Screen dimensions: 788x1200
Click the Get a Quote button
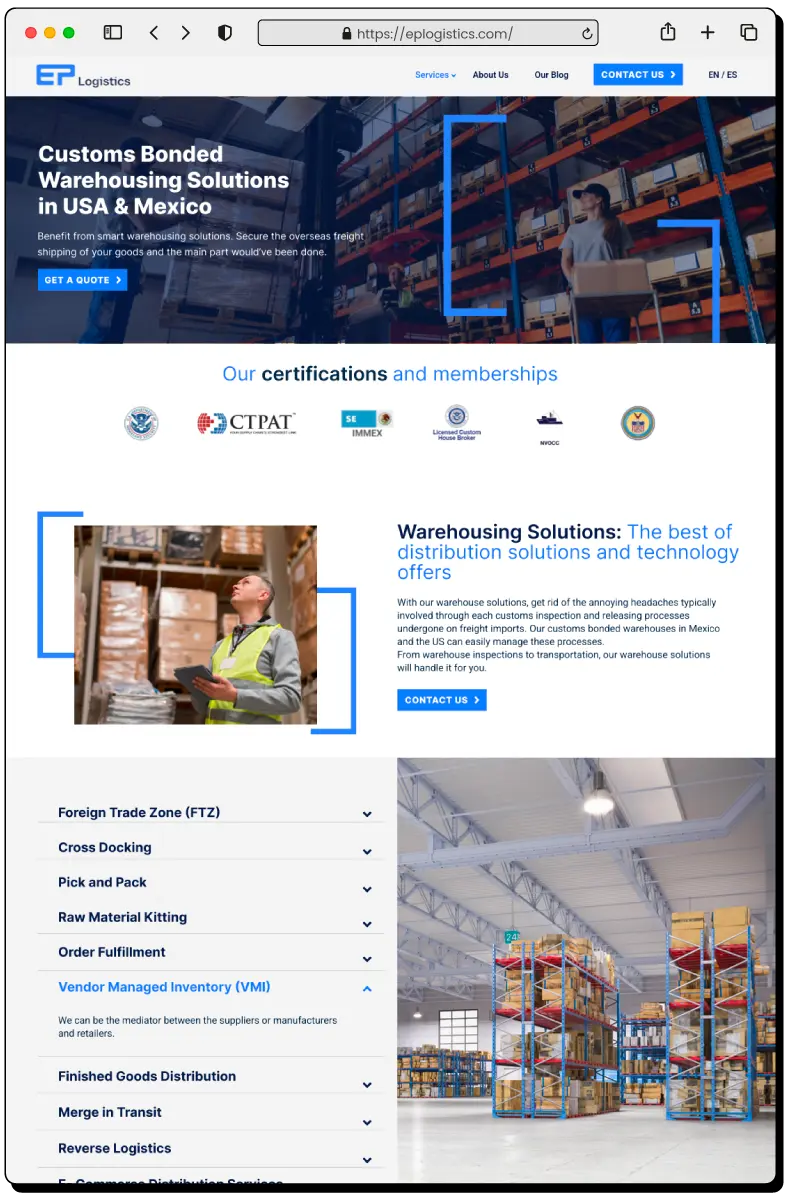click(83, 280)
